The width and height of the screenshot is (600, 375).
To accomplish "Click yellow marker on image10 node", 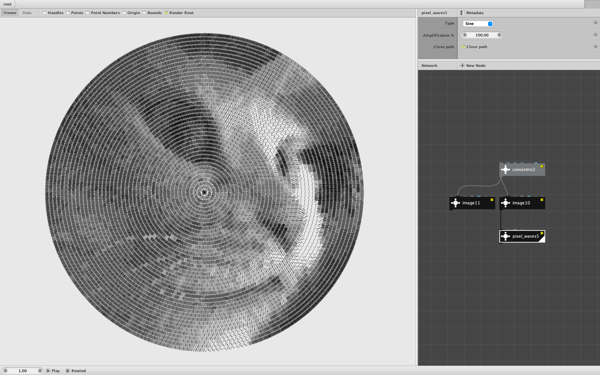I will pyautogui.click(x=542, y=199).
